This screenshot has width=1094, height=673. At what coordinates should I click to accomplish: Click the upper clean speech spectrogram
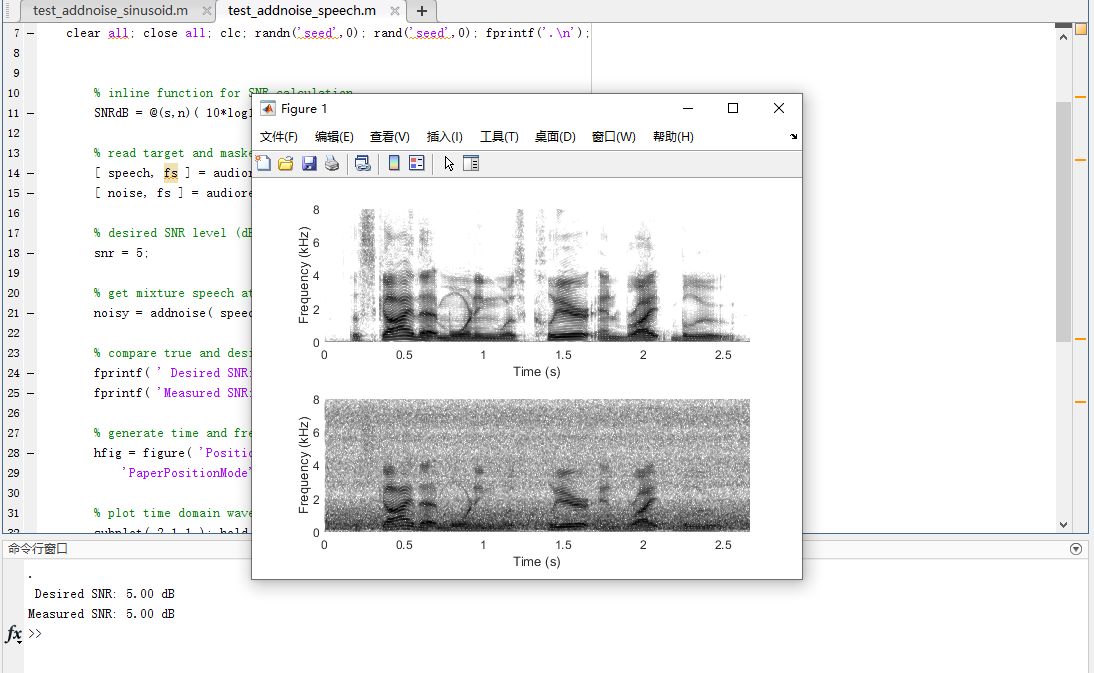point(537,276)
